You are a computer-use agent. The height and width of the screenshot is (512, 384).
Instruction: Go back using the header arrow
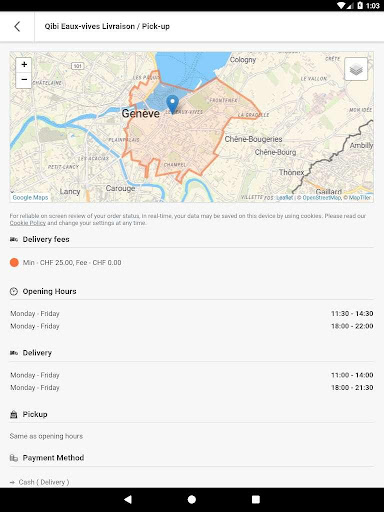click(17, 26)
